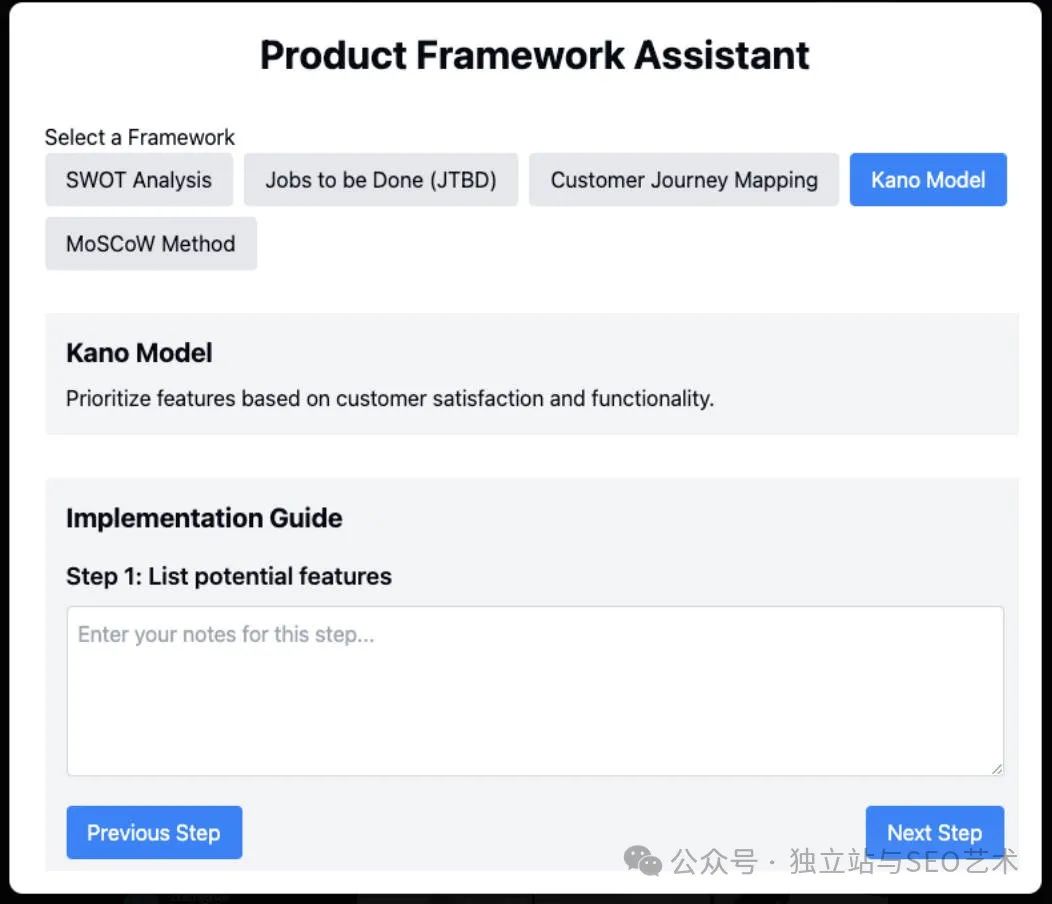Screen dimensions: 1052x904
Task: Go to the Next Step
Action: [x=934, y=832]
